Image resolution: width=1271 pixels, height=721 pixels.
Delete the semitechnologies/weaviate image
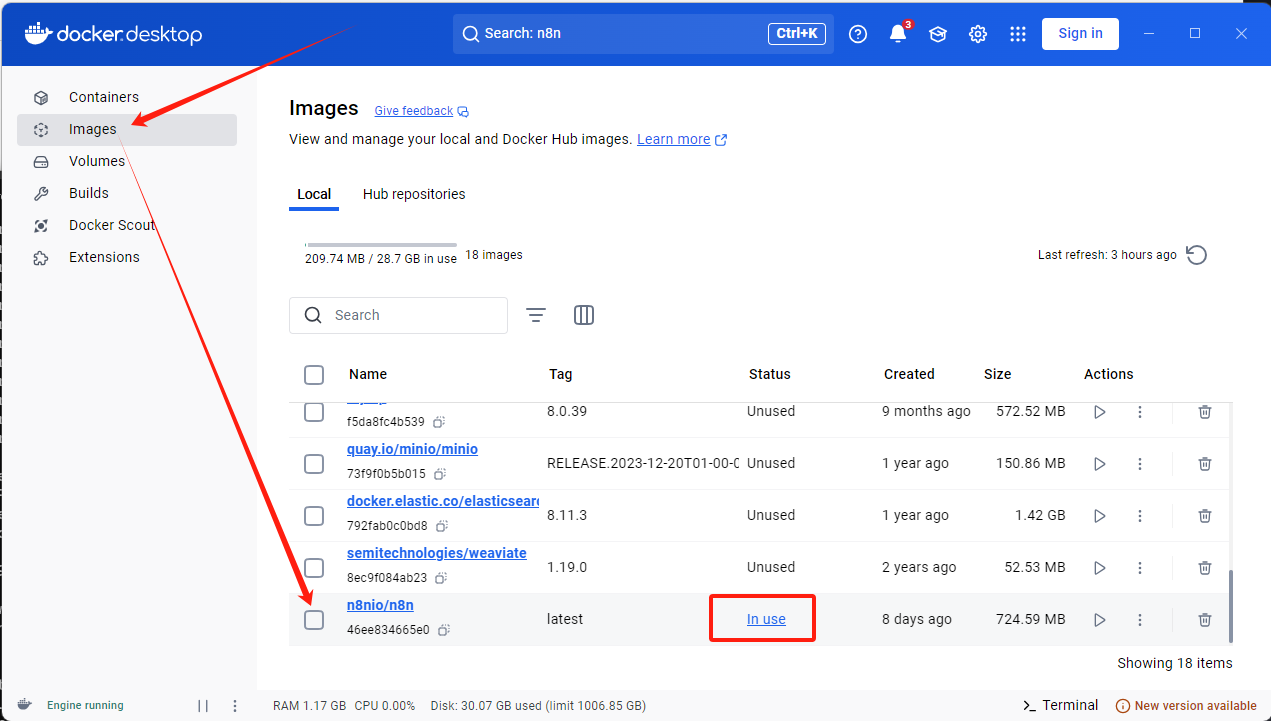click(1205, 568)
